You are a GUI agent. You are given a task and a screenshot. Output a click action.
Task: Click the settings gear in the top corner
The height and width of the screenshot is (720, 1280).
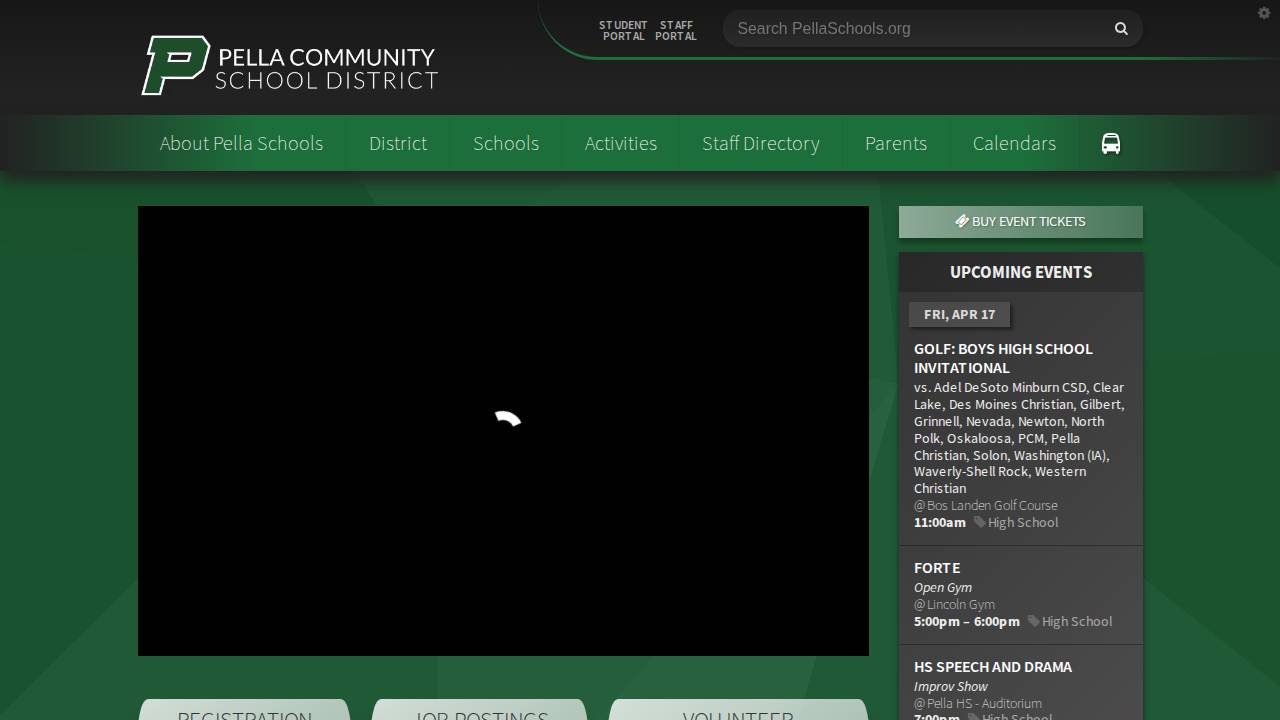1264,13
